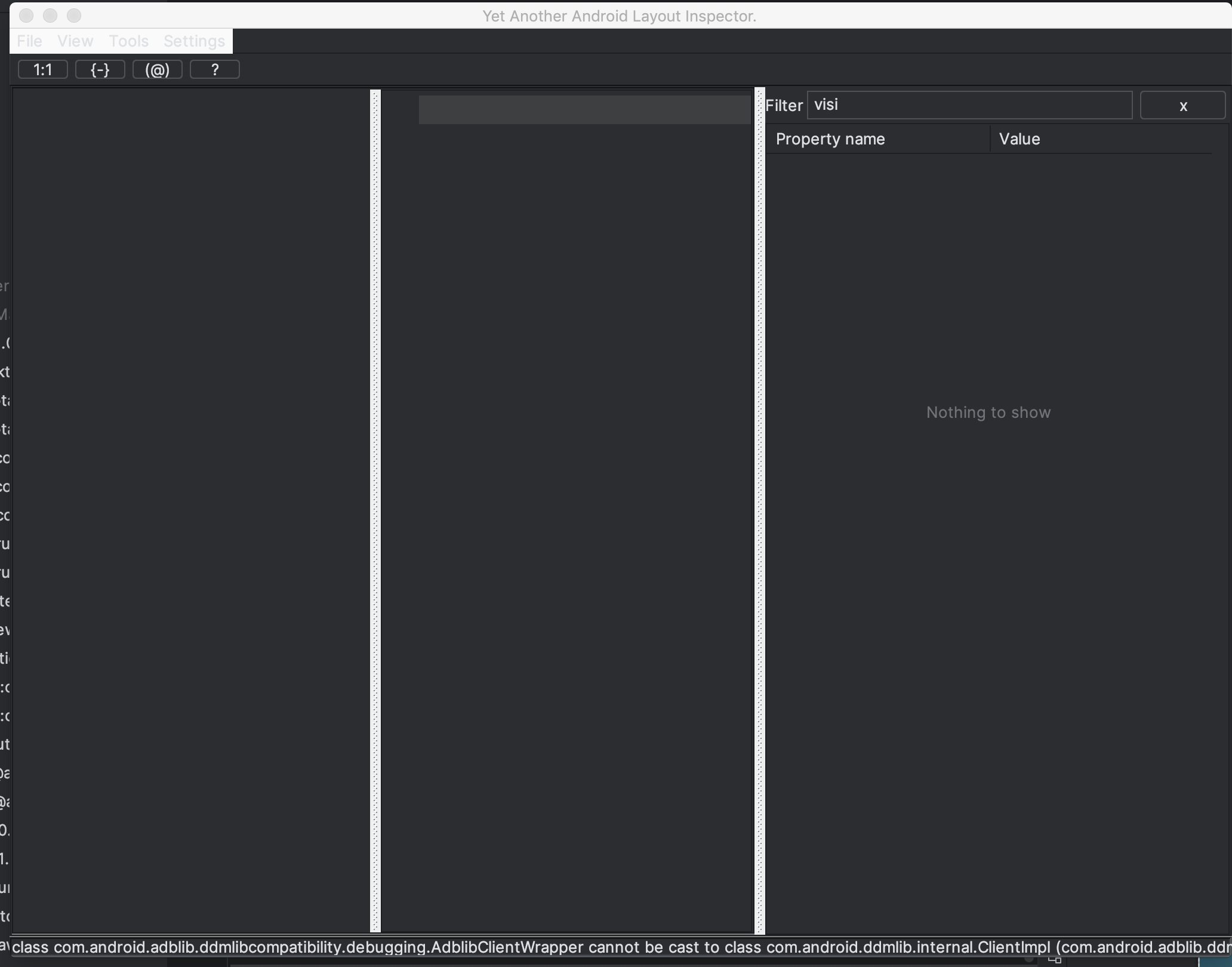Zoom the window with the green traffic light
The width and height of the screenshot is (1232, 967).
(x=73, y=16)
